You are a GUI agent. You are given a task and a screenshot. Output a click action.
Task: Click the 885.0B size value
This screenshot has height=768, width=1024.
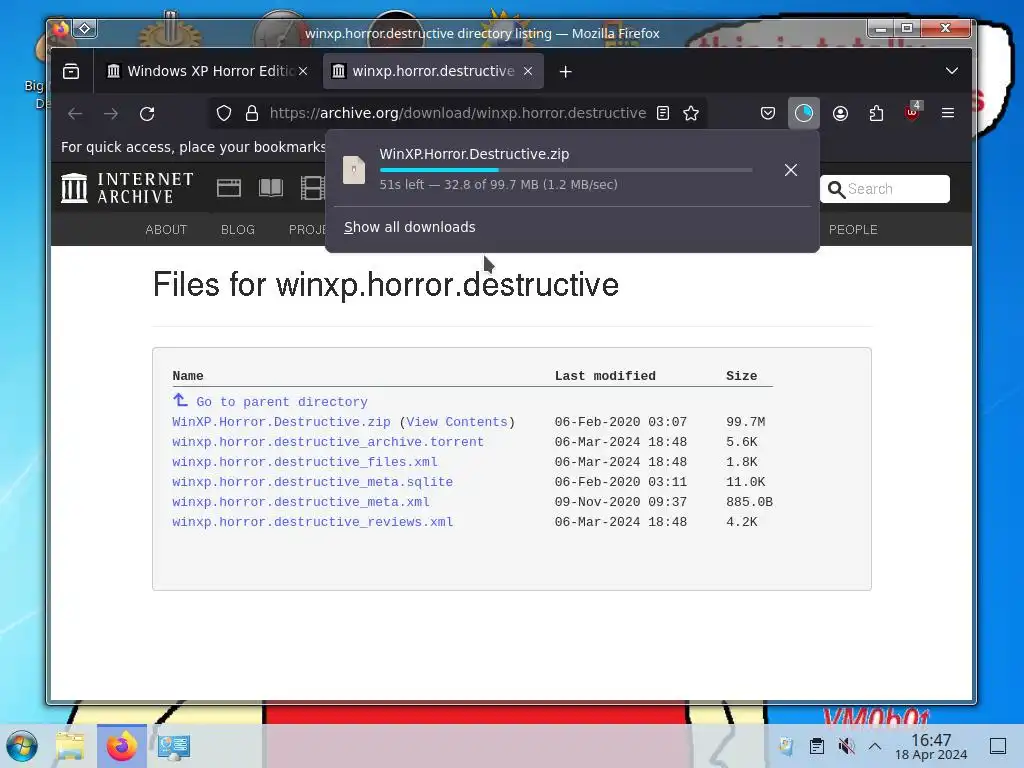(749, 502)
